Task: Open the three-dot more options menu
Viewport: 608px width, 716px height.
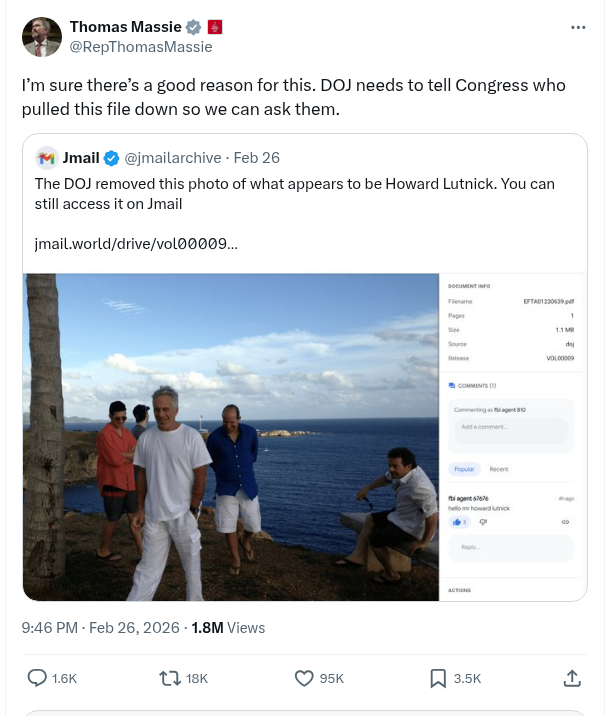Action: coord(578,27)
